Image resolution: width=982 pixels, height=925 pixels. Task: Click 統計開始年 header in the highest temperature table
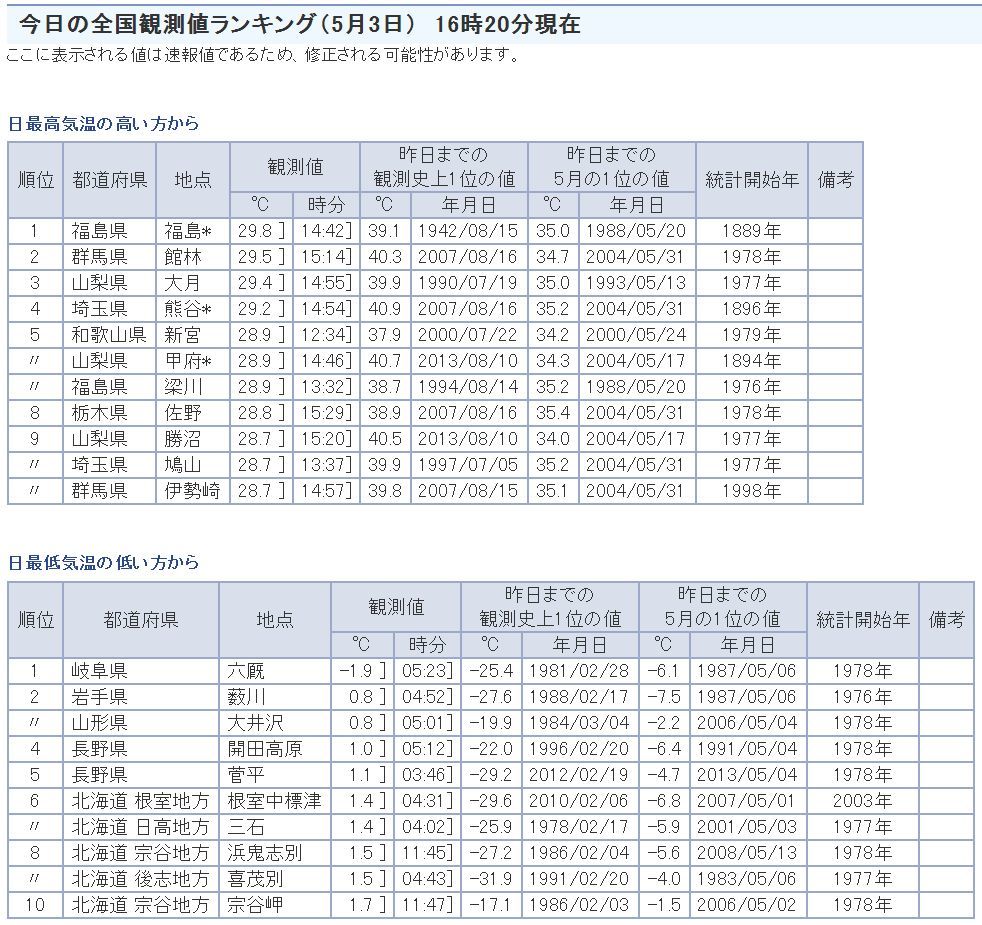752,180
